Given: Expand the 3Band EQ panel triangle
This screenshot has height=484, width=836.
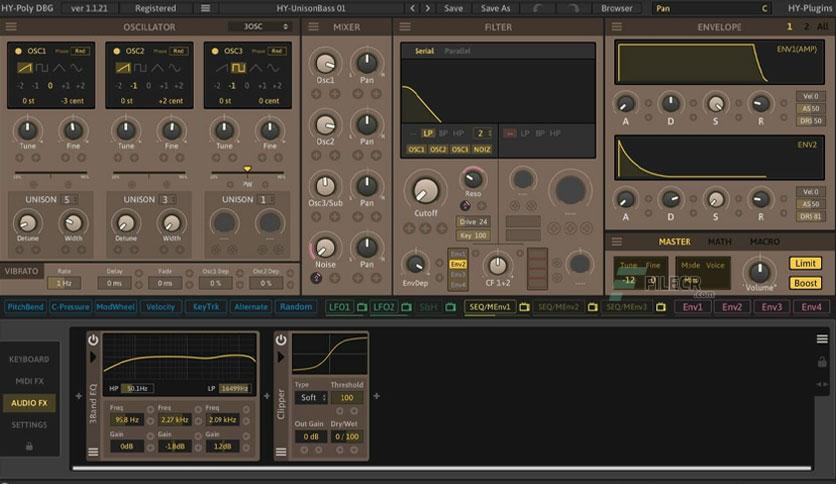Looking at the screenshot, I should (93, 357).
